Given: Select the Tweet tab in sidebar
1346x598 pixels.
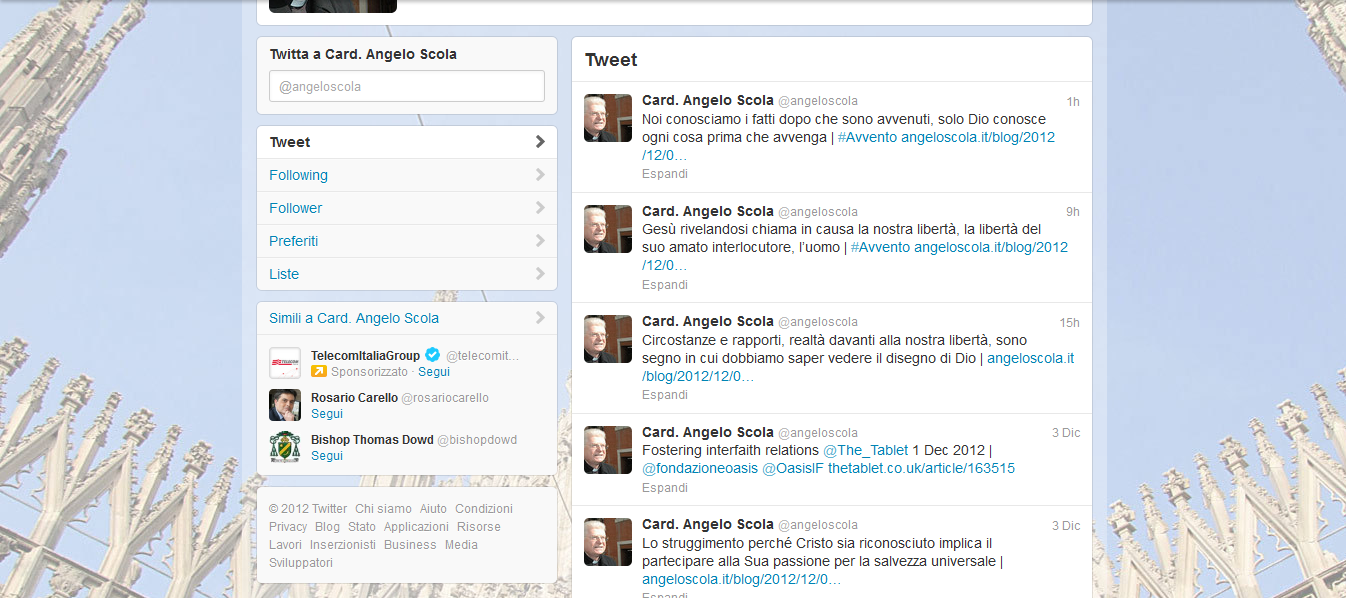Looking at the screenshot, I should (290, 142).
